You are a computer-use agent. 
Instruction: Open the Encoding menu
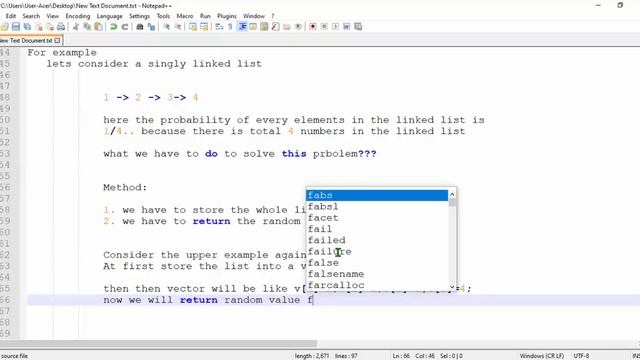pos(78,16)
